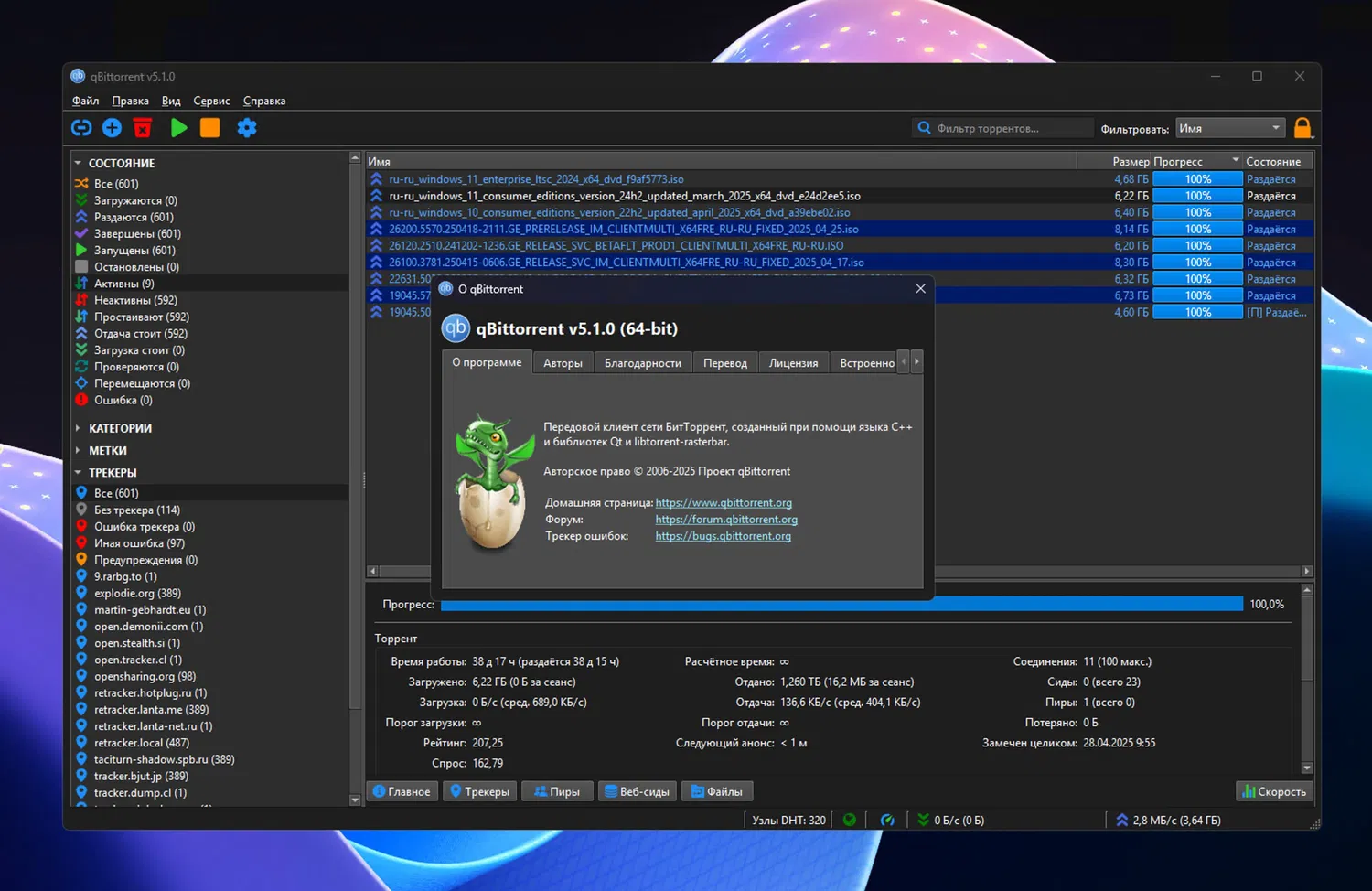Open the Пиры details tab
Screen dimensions: 1372x891
[557, 791]
